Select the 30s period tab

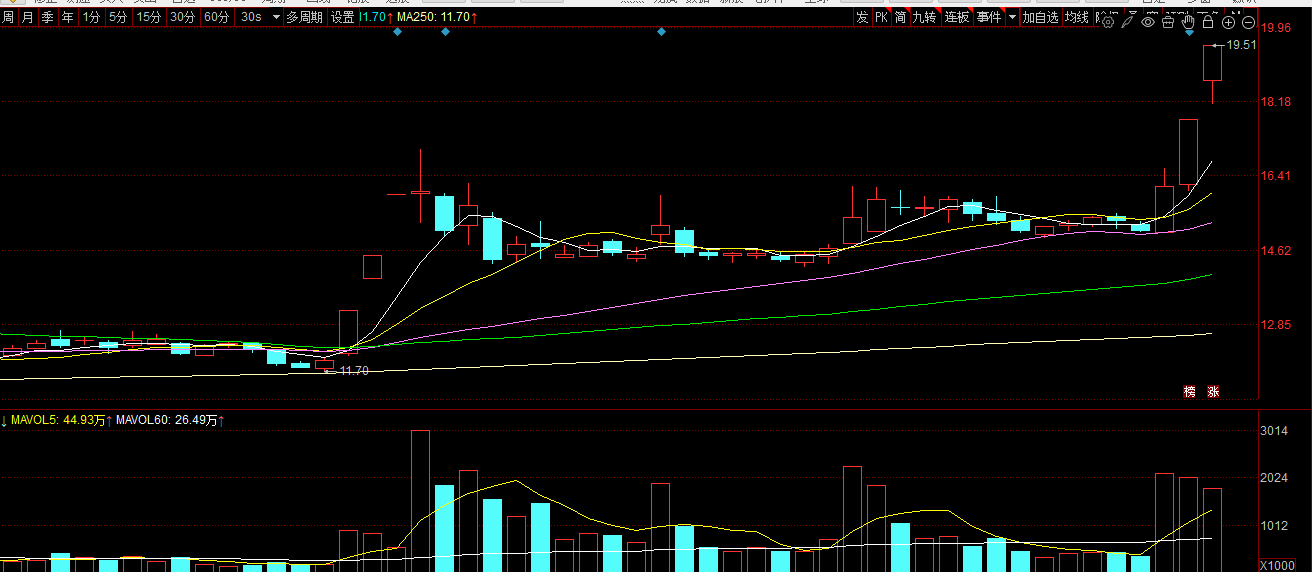[251, 17]
